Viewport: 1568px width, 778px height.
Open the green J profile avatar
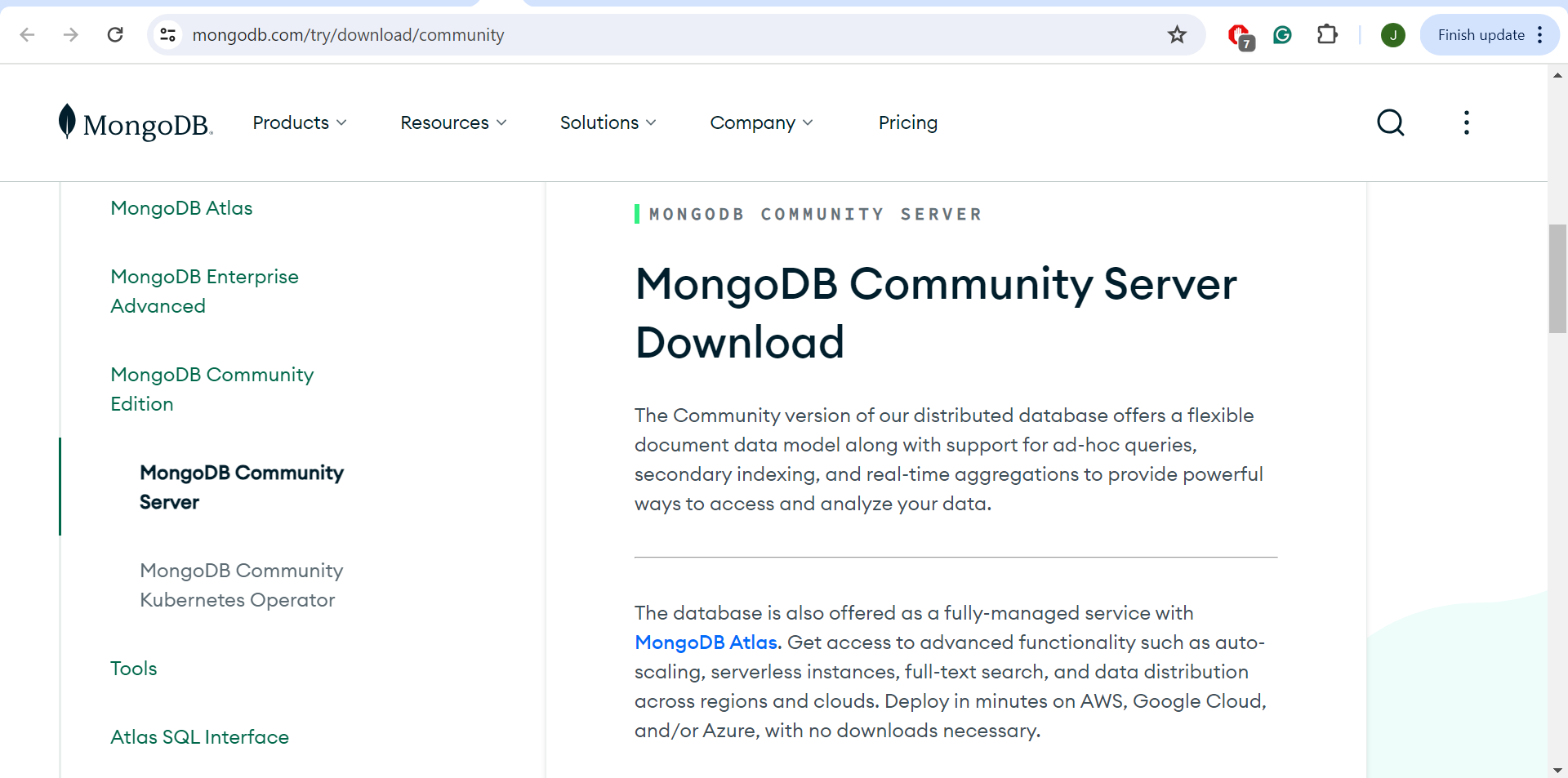[1392, 35]
